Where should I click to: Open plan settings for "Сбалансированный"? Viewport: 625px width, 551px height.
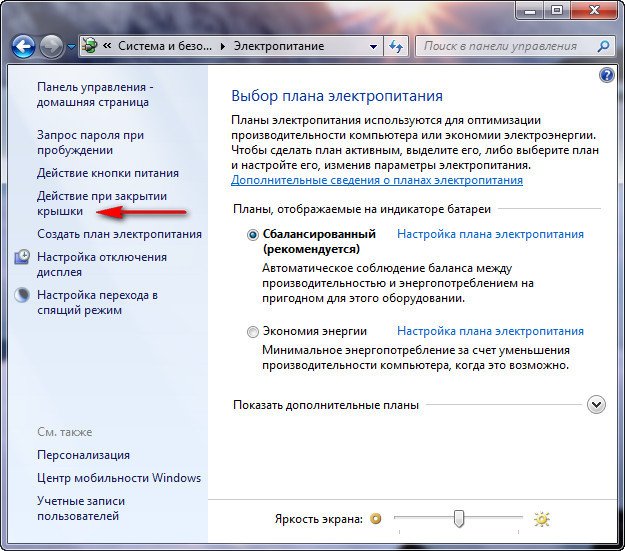pyautogui.click(x=490, y=234)
